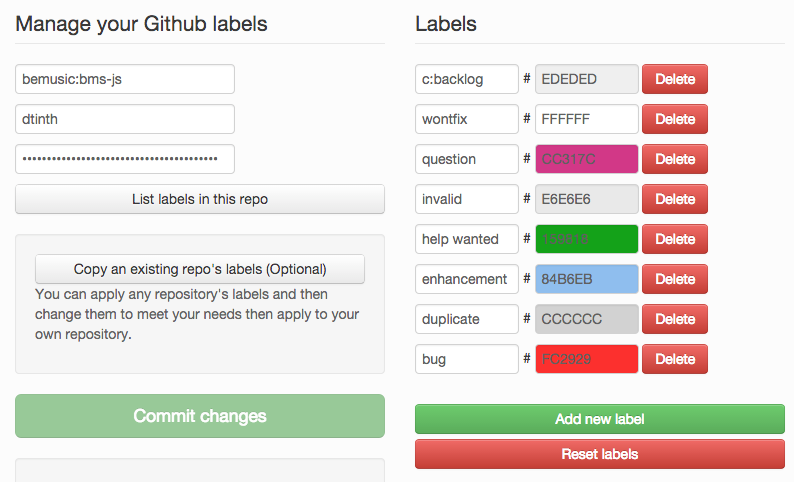Click 'Copy an existing repo's labels (Optional)'

point(200,269)
